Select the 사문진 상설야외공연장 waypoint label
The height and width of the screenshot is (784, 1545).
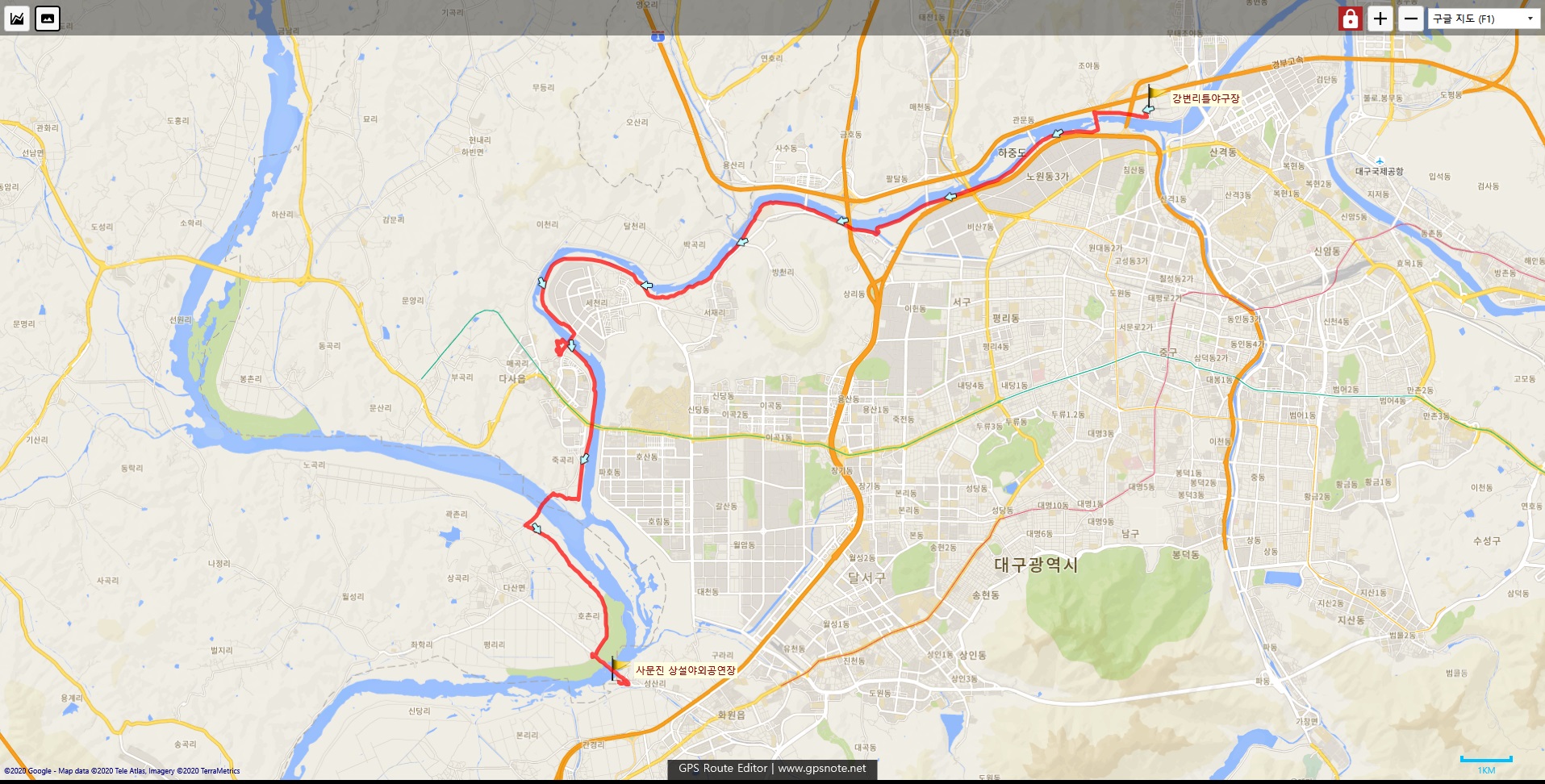686,670
